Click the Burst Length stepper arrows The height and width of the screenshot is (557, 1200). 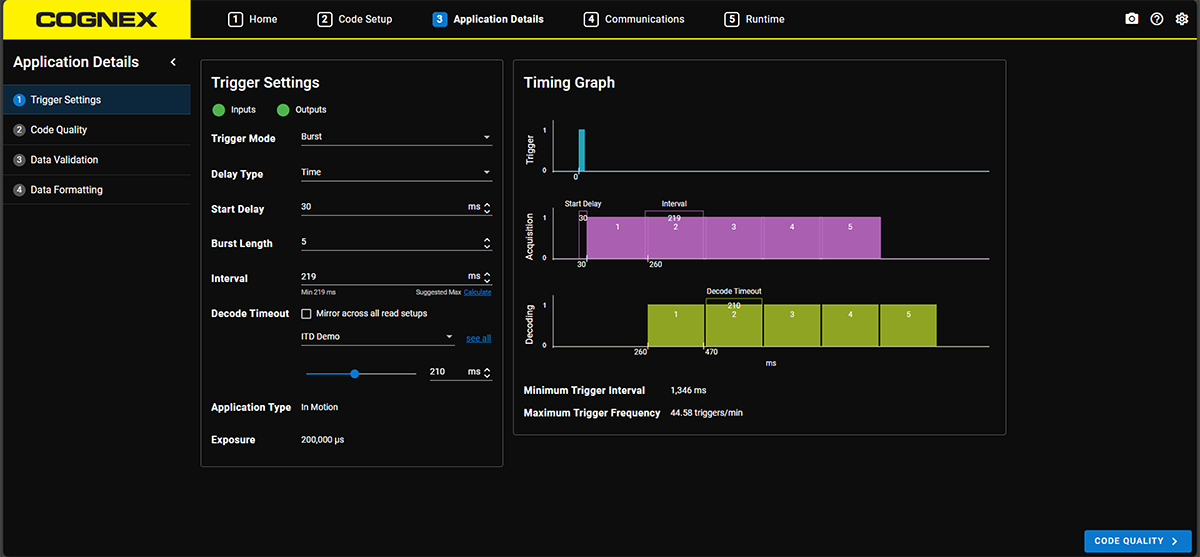[x=487, y=243]
